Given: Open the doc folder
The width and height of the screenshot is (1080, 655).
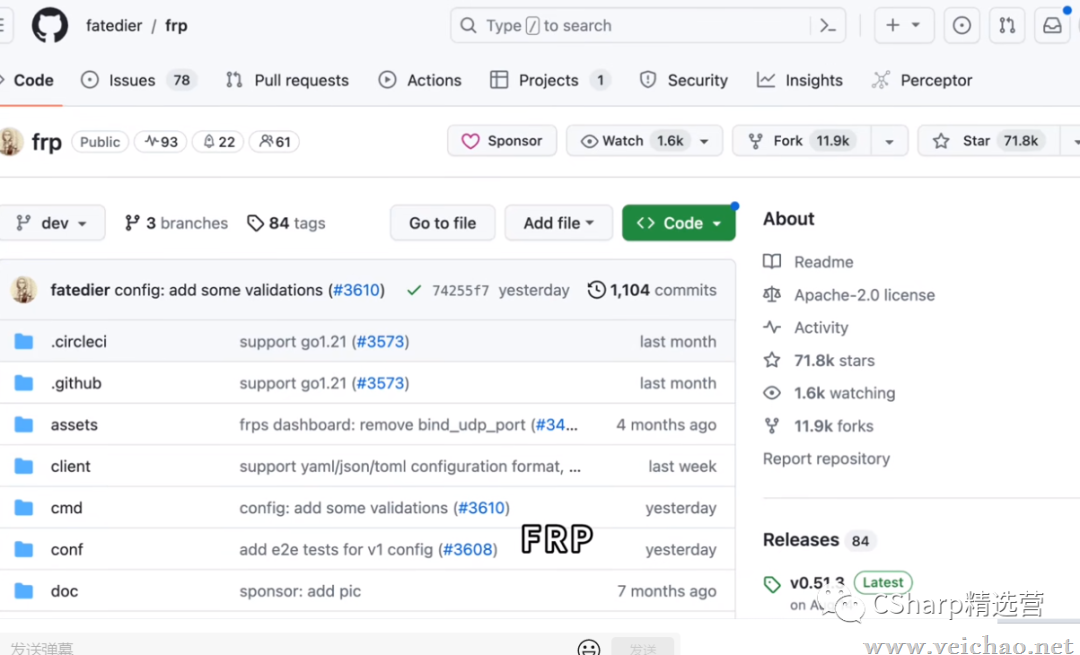Looking at the screenshot, I should click(64, 591).
